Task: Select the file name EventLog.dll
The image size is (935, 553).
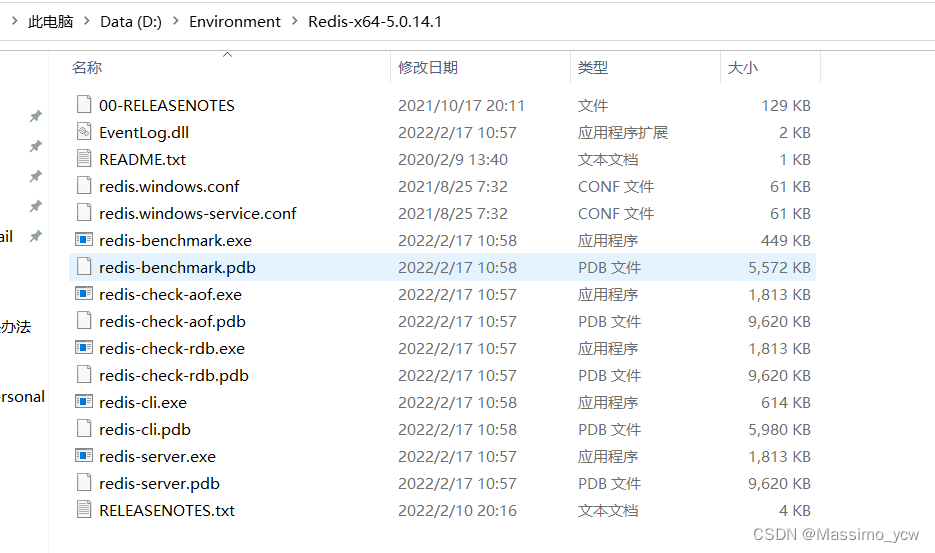Action: (x=144, y=132)
